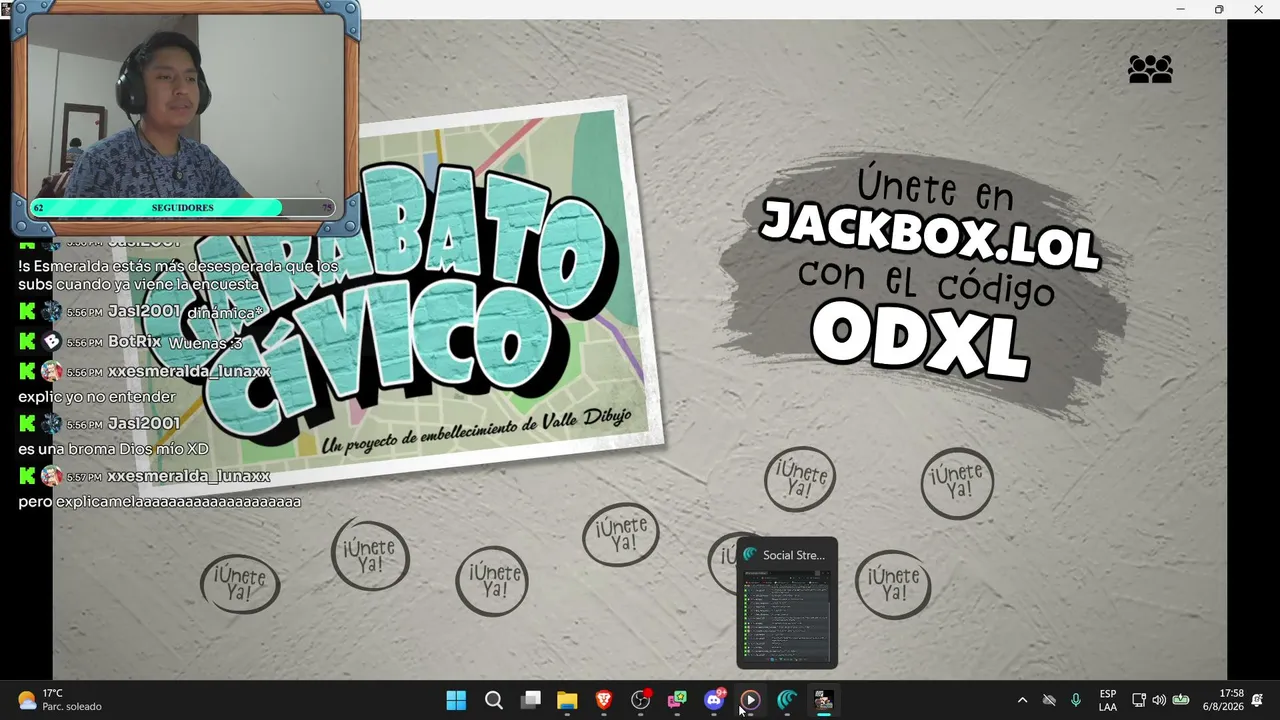The height and width of the screenshot is (720, 1280).
Task: Open the notifications bell icon
Action: tap(1258, 700)
